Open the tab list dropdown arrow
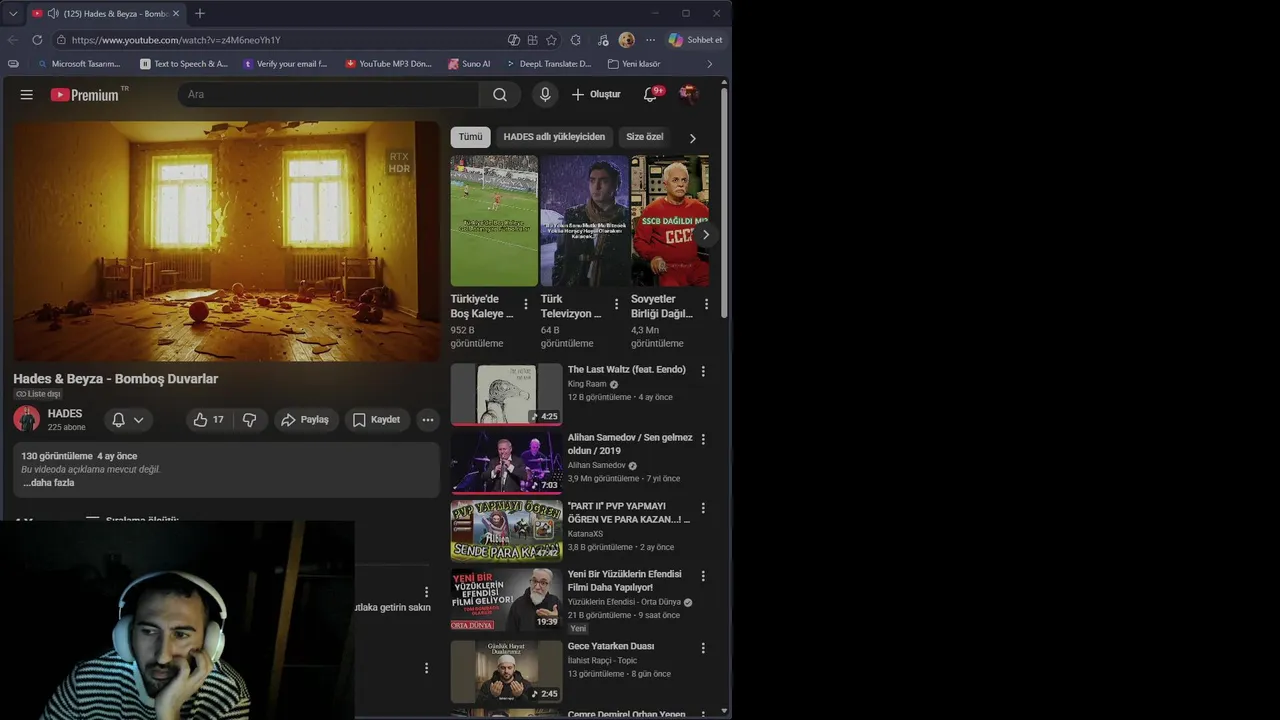Viewport: 1280px width, 720px height. coord(13,13)
